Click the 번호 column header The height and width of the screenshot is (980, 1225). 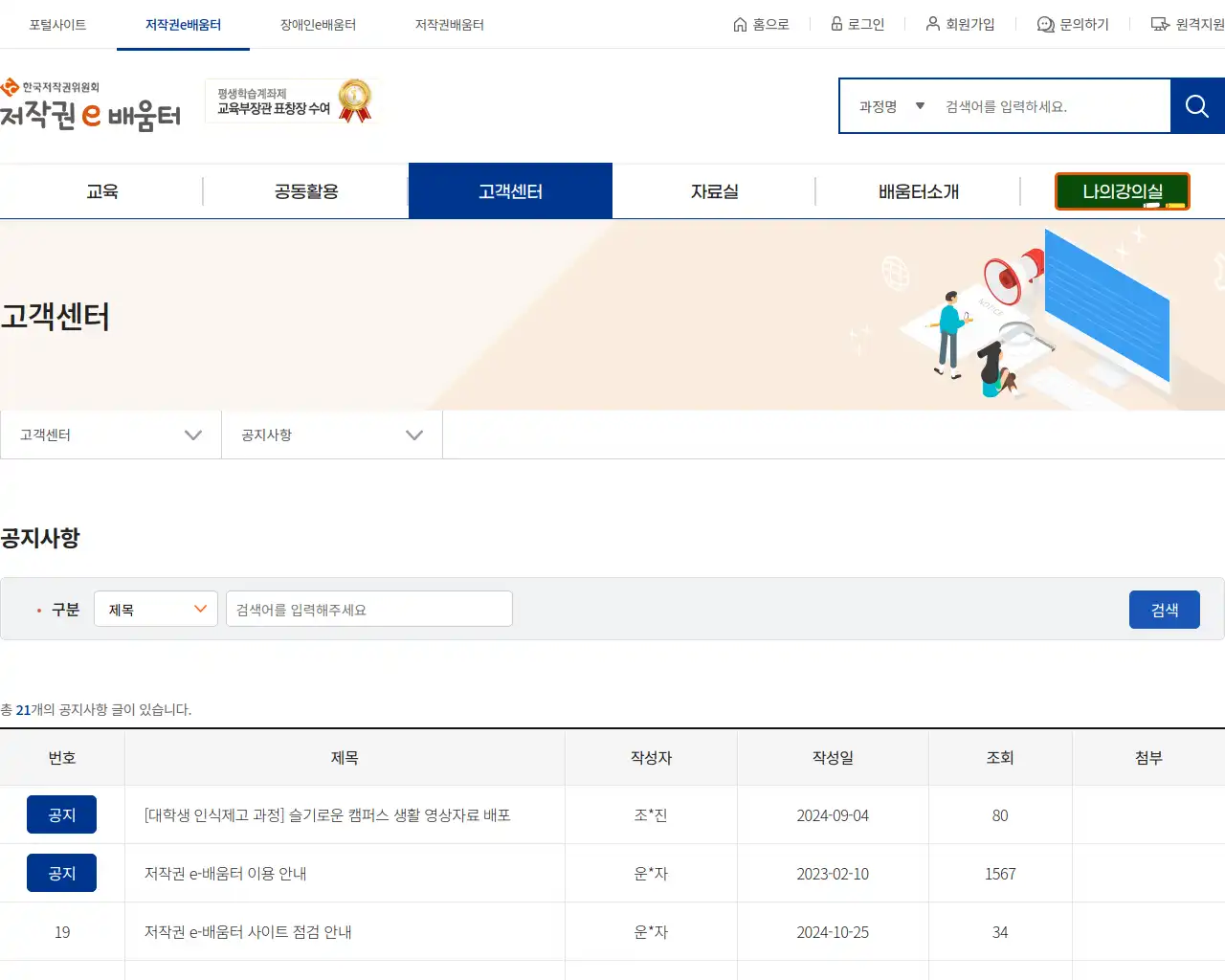(x=62, y=758)
